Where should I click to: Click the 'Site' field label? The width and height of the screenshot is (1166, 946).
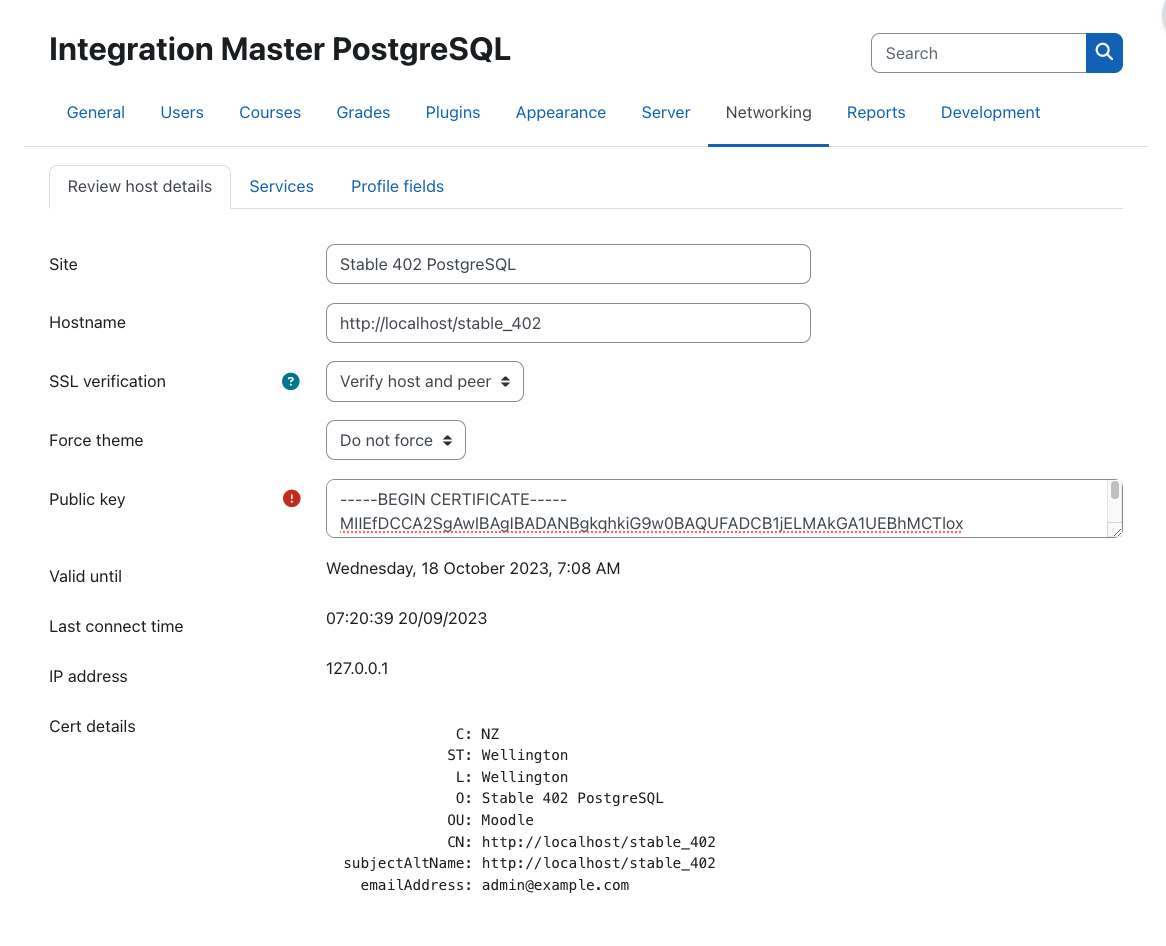tap(63, 264)
